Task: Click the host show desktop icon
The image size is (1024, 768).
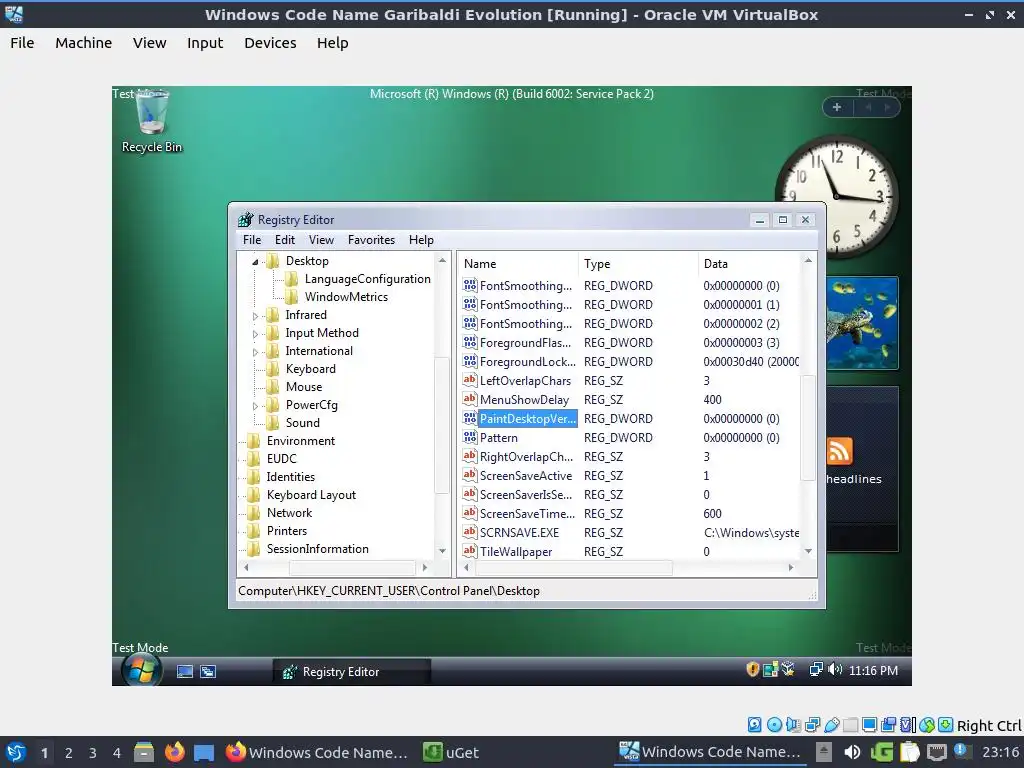Action: point(204,752)
